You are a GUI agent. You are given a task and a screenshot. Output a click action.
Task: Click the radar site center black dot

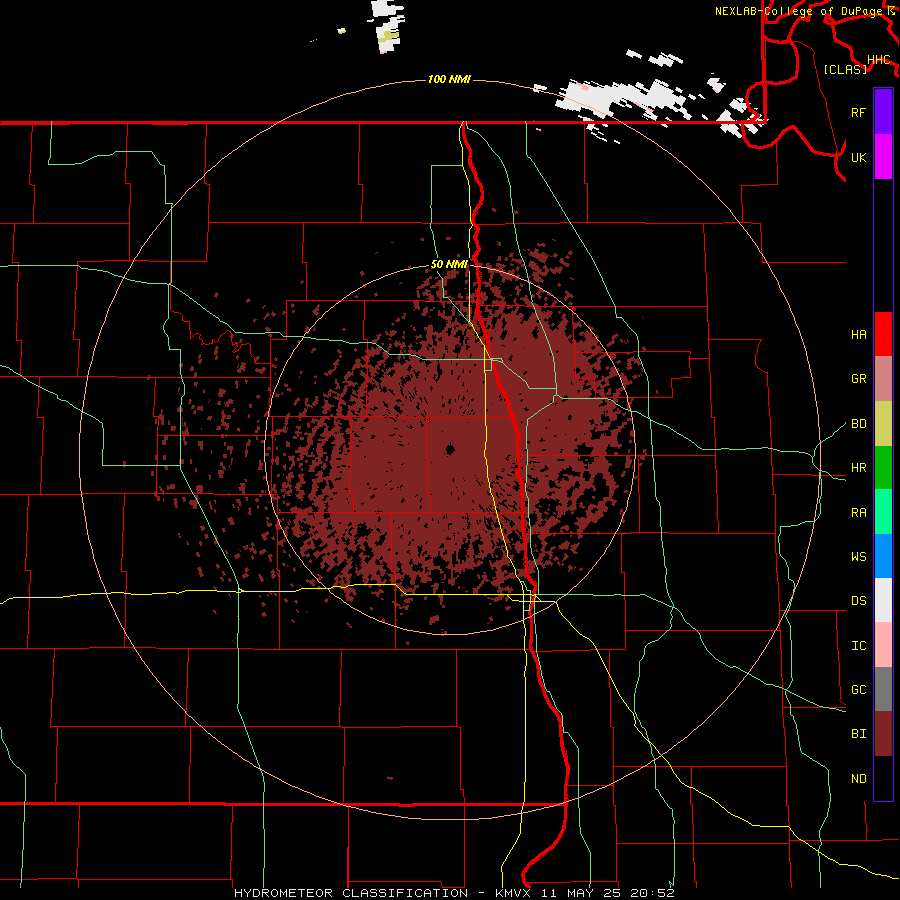[450, 449]
